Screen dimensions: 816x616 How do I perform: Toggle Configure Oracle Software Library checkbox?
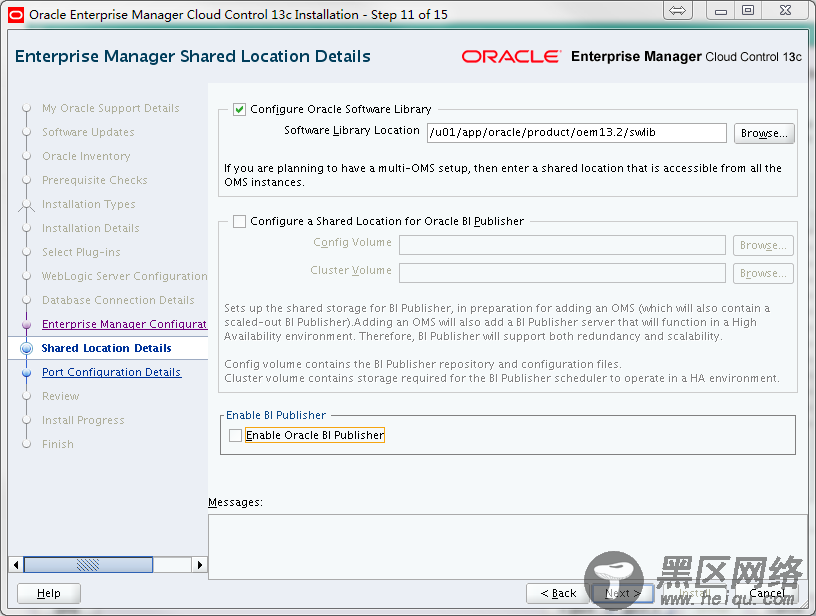(x=239, y=109)
